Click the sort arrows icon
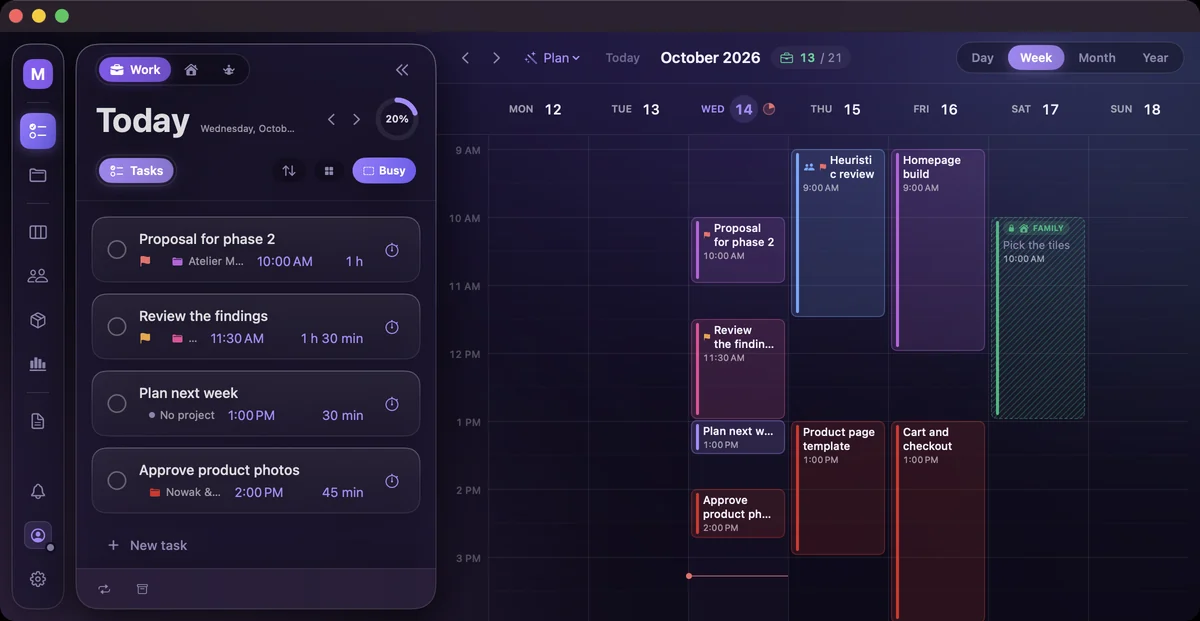The height and width of the screenshot is (621, 1200). tap(289, 171)
